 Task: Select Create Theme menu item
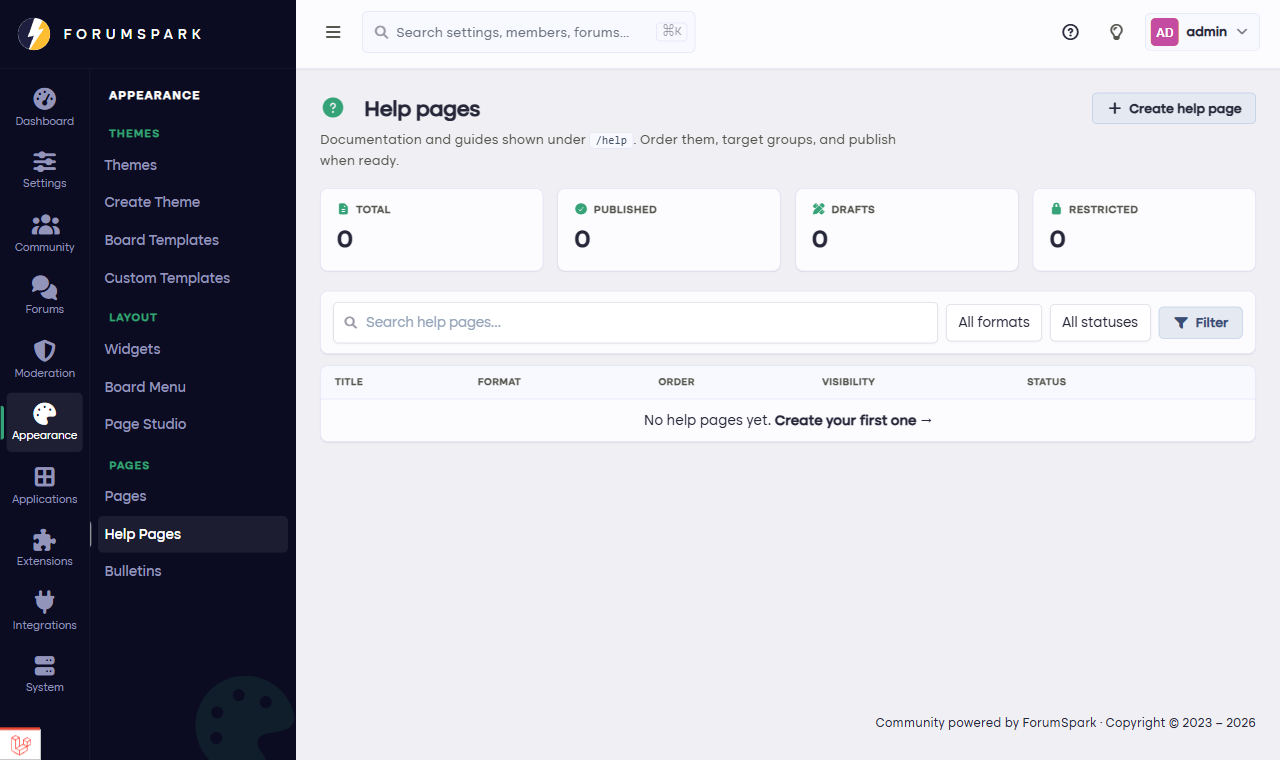click(152, 202)
